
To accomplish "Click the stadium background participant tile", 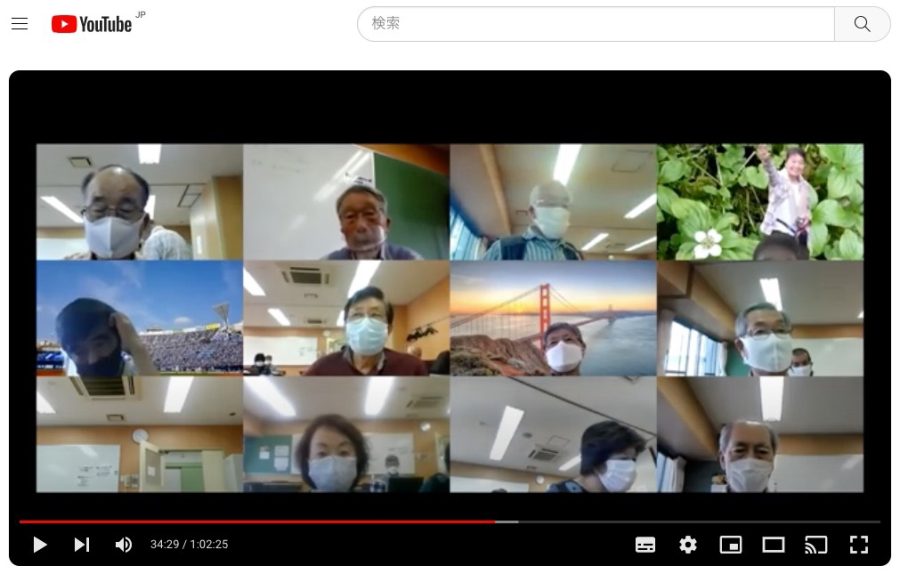I will tap(139, 318).
